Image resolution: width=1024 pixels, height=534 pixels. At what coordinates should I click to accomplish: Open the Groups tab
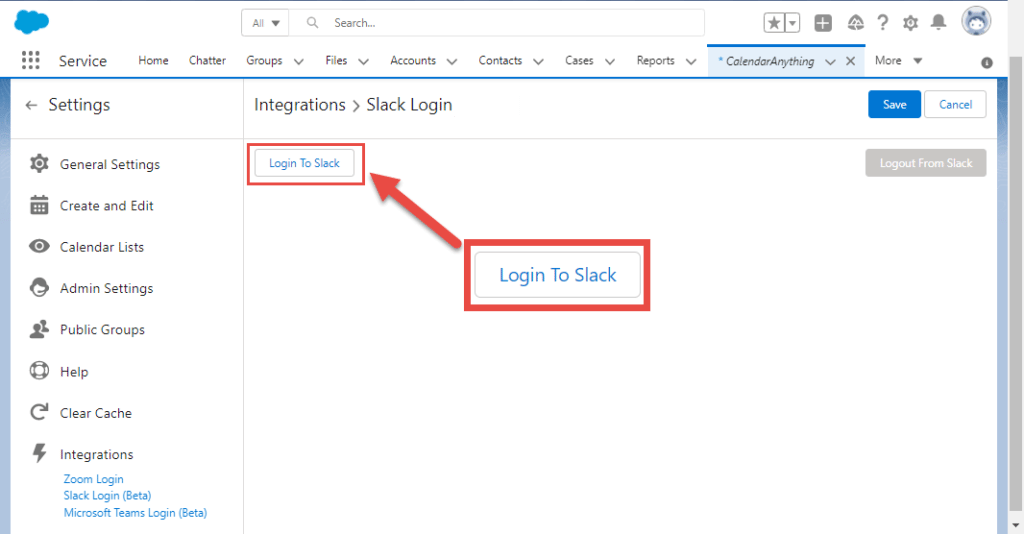point(264,61)
